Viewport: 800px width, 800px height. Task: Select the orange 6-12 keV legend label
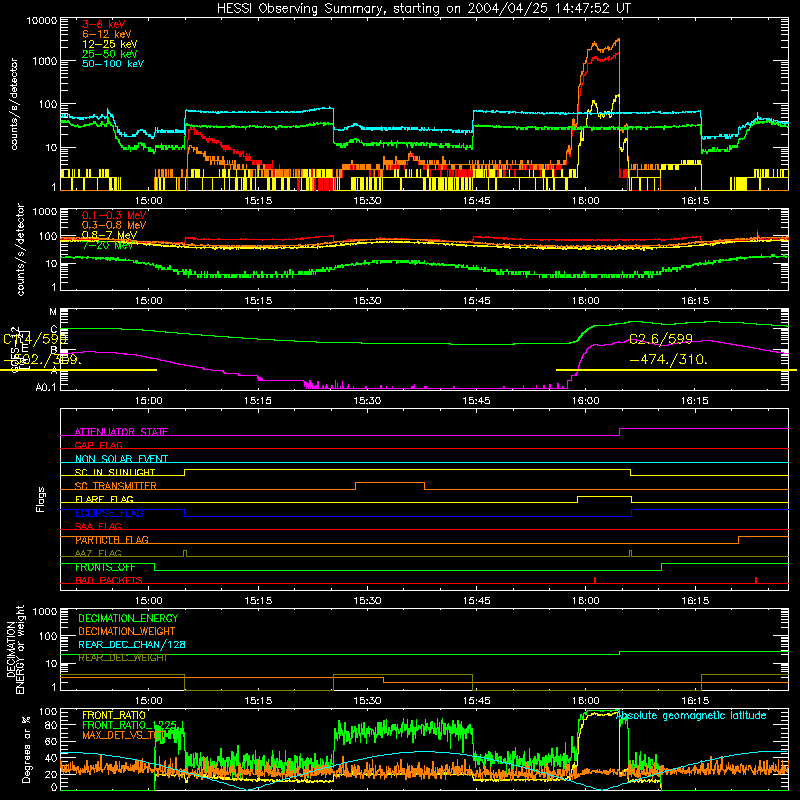pos(107,34)
